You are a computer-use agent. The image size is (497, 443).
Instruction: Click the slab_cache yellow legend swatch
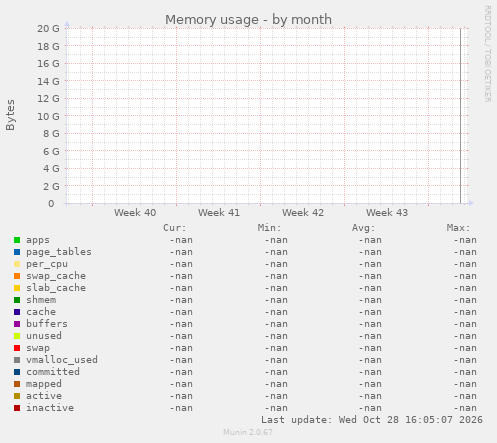click(17, 288)
